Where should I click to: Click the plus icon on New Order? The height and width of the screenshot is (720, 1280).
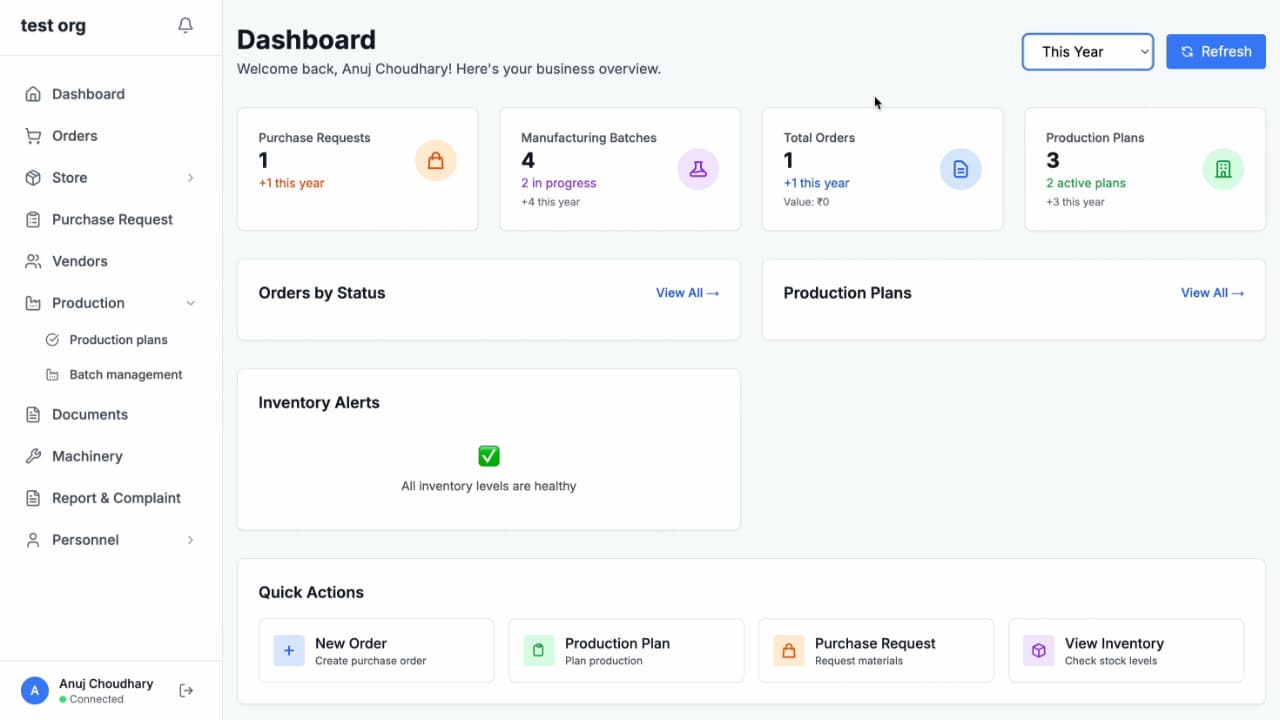[x=289, y=651]
